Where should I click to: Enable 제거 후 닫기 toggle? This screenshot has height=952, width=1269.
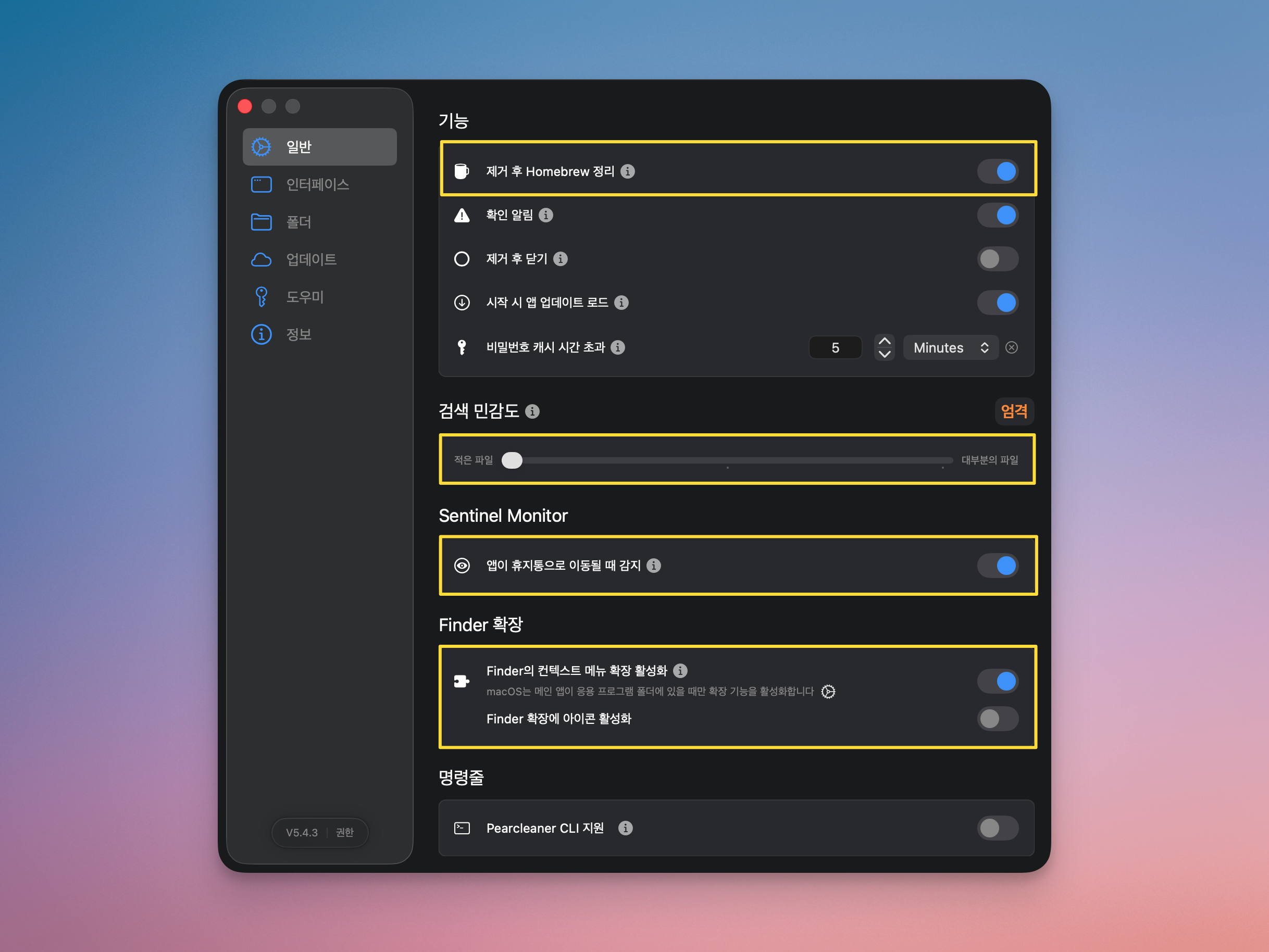click(998, 259)
